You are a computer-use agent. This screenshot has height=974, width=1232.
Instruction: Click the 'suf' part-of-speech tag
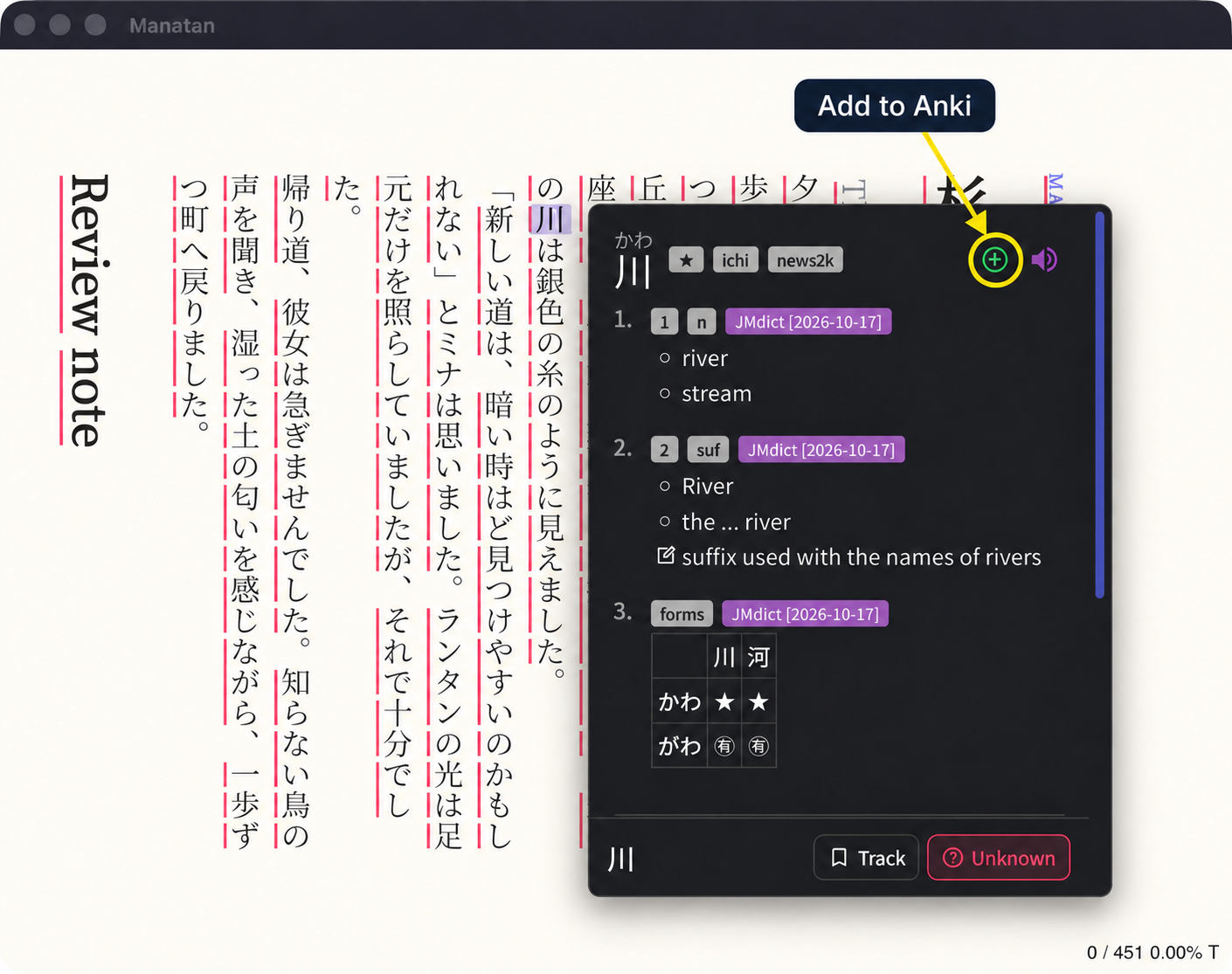pos(708,450)
